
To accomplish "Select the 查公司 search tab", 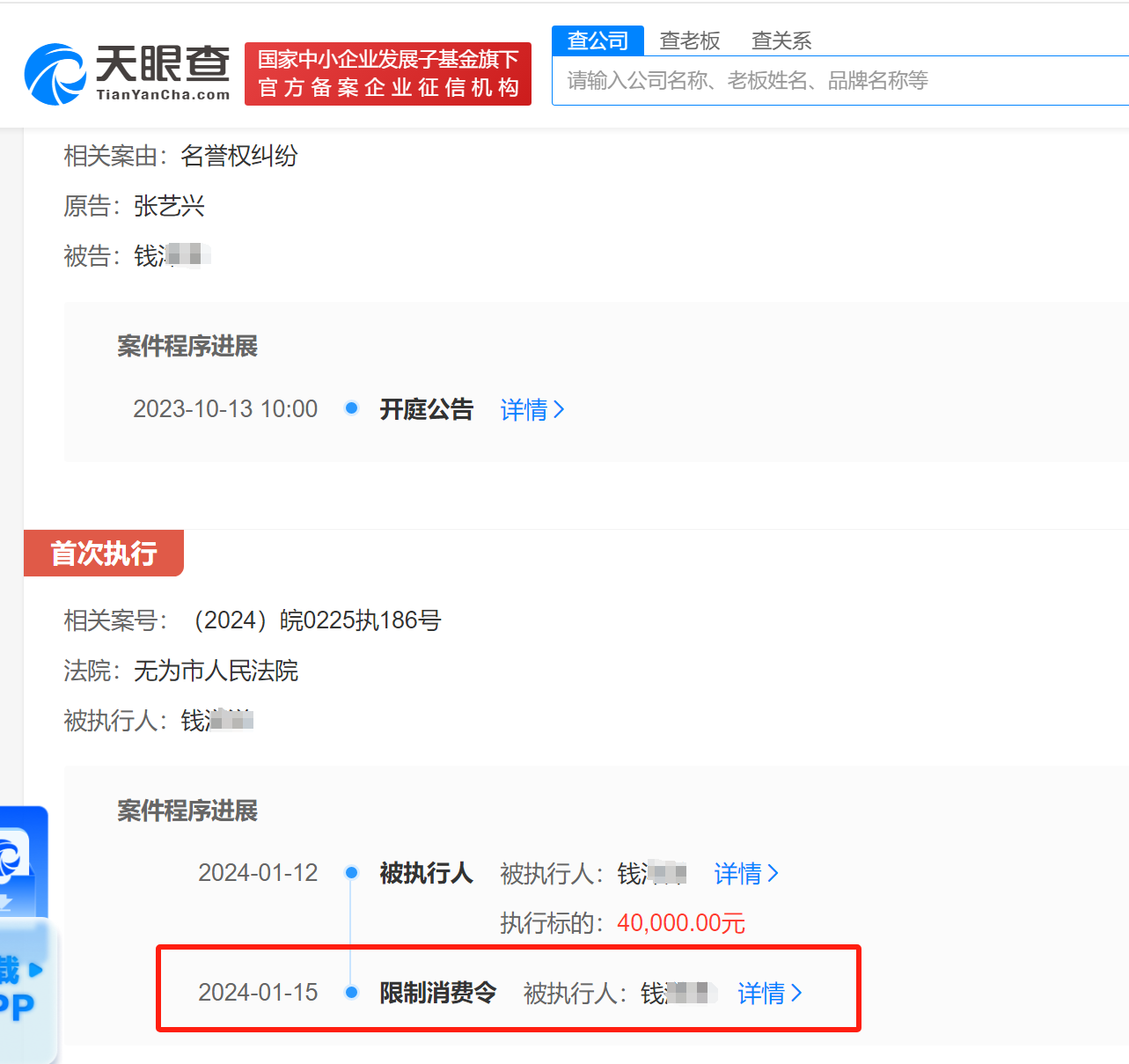I will coord(598,40).
